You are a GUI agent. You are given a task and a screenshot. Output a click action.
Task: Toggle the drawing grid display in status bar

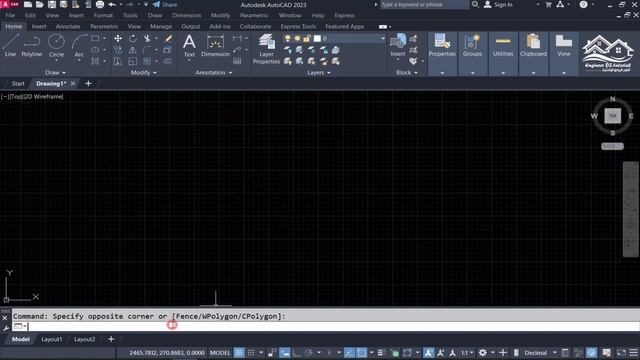239,353
